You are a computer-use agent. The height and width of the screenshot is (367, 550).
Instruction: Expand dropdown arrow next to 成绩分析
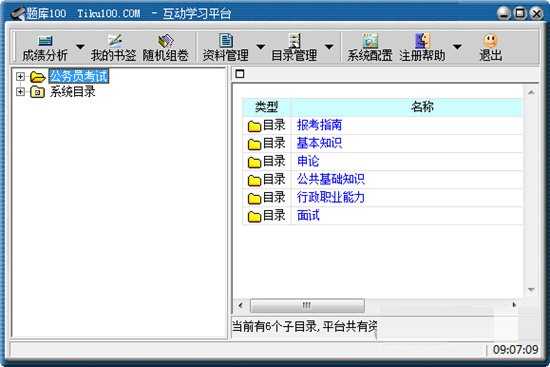point(80,46)
